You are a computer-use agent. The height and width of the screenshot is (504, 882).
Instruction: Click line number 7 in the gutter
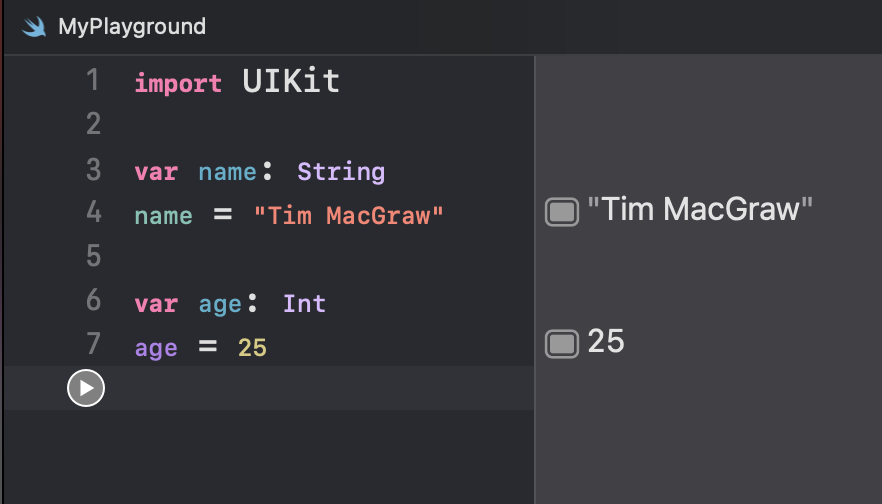point(93,344)
